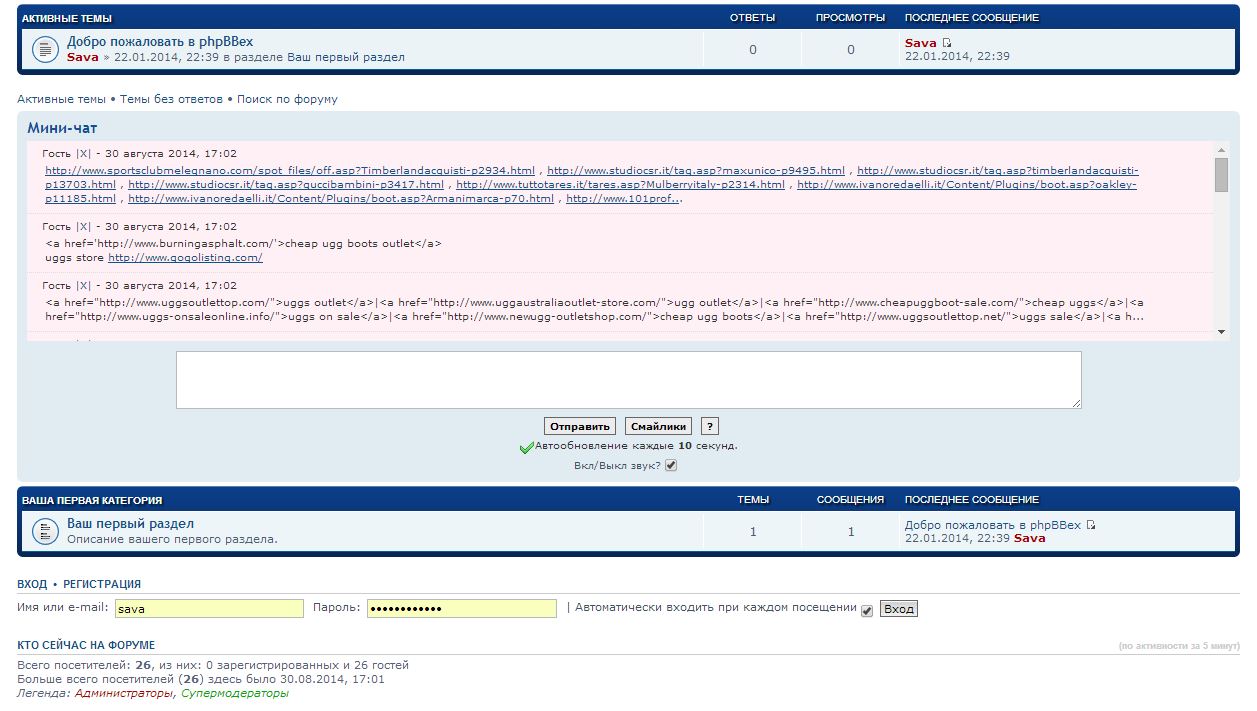
Task: Open Поиск по форуму link
Action: click(x=287, y=99)
